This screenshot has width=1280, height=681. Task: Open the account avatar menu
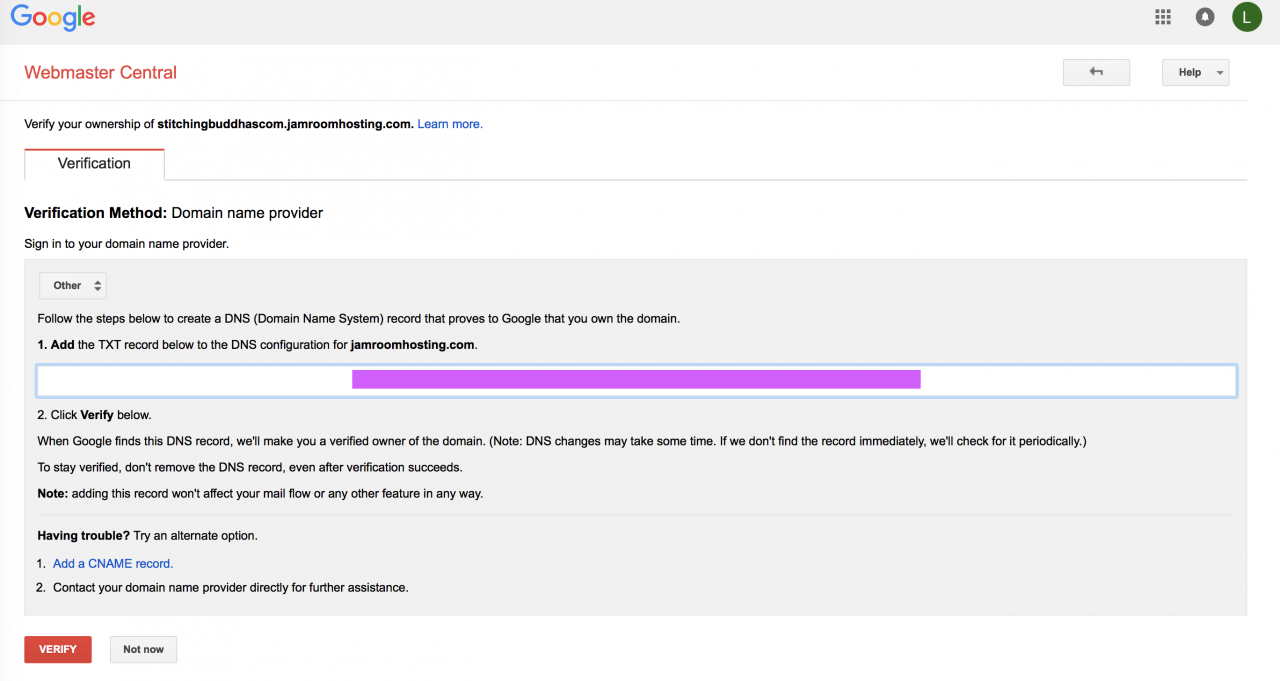pyautogui.click(x=1246, y=17)
